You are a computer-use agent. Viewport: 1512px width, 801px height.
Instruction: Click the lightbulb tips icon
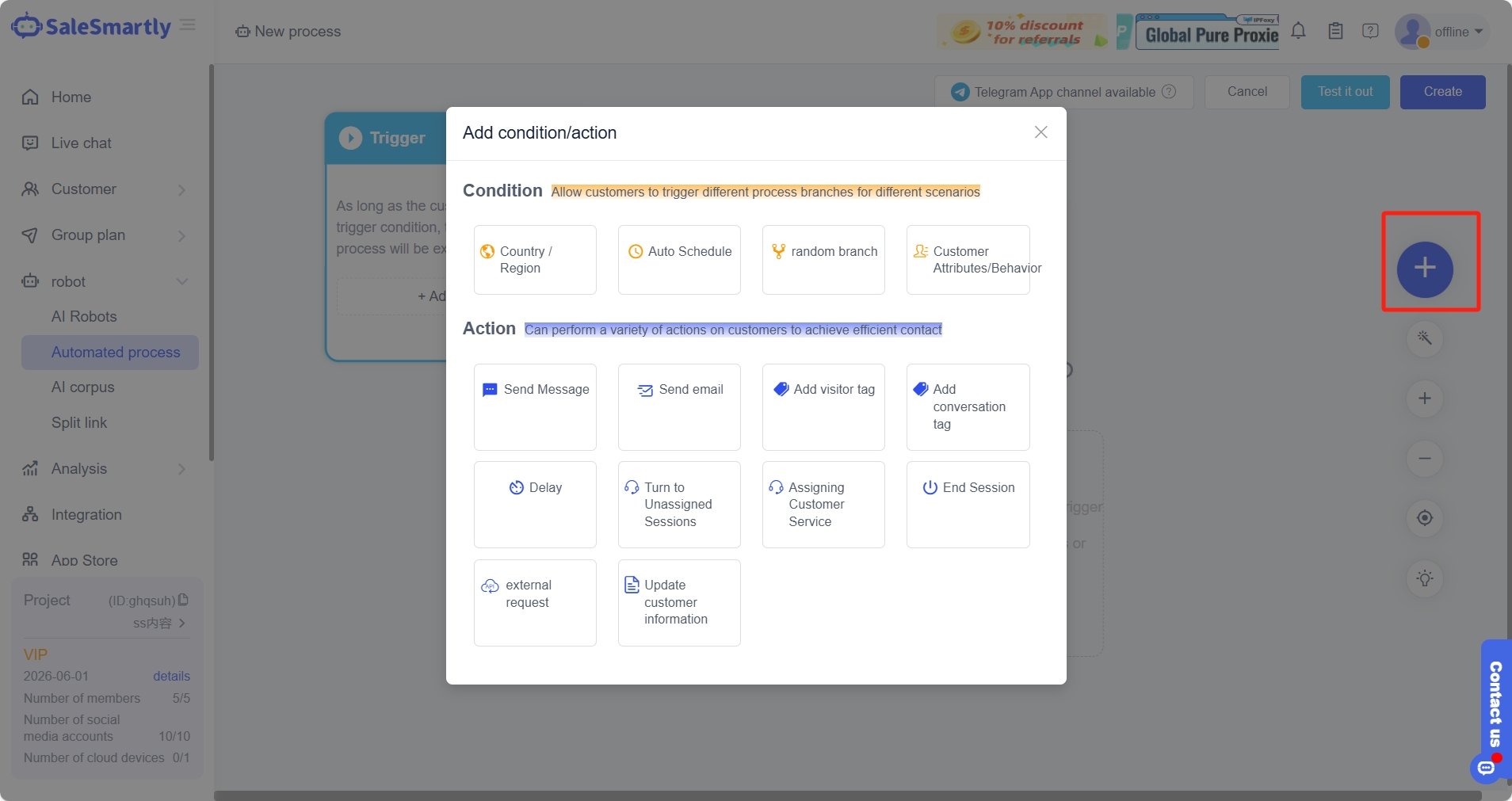point(1425,578)
